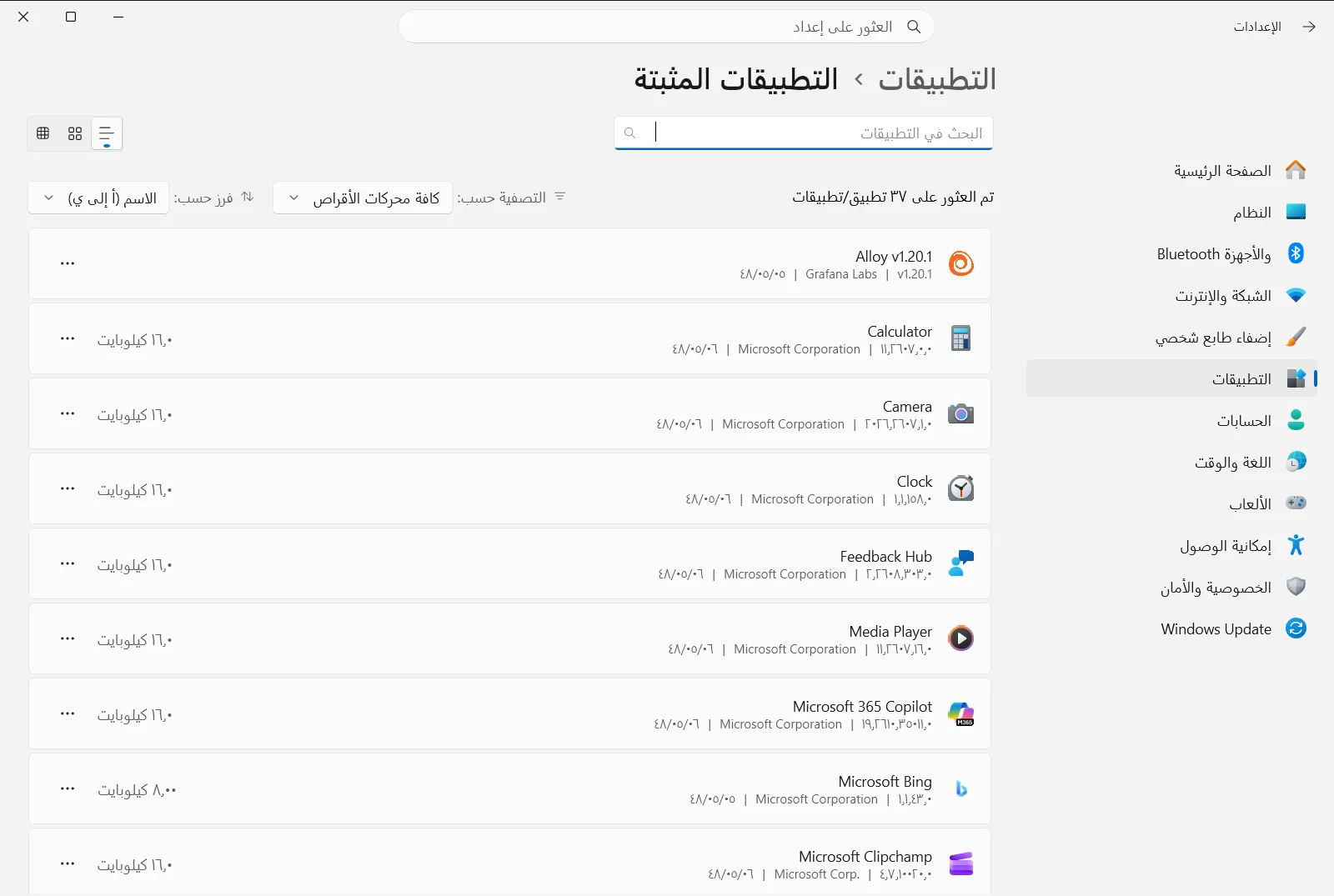Open more options for Clock

pyautogui.click(x=68, y=488)
